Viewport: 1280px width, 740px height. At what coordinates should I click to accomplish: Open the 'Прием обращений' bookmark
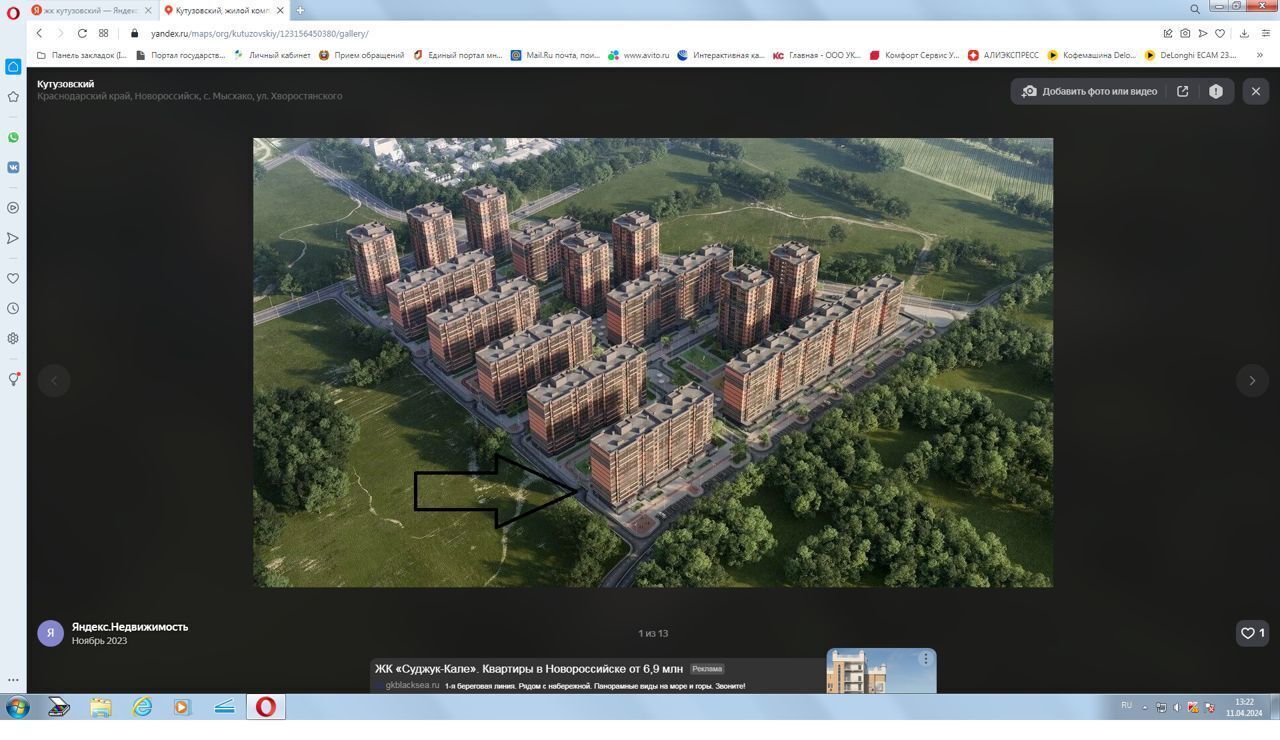point(362,55)
